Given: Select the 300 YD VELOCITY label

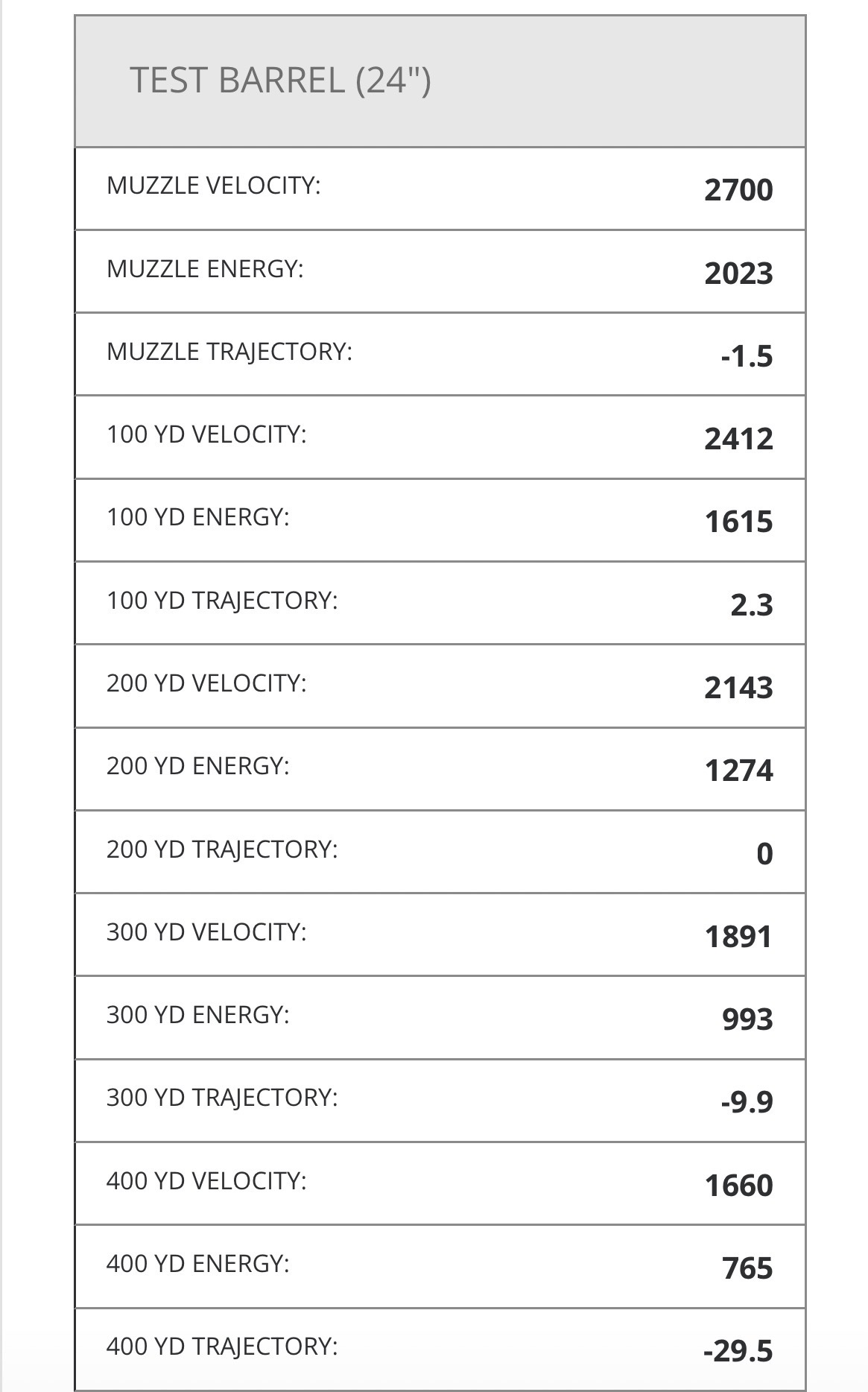Looking at the screenshot, I should point(206,932).
